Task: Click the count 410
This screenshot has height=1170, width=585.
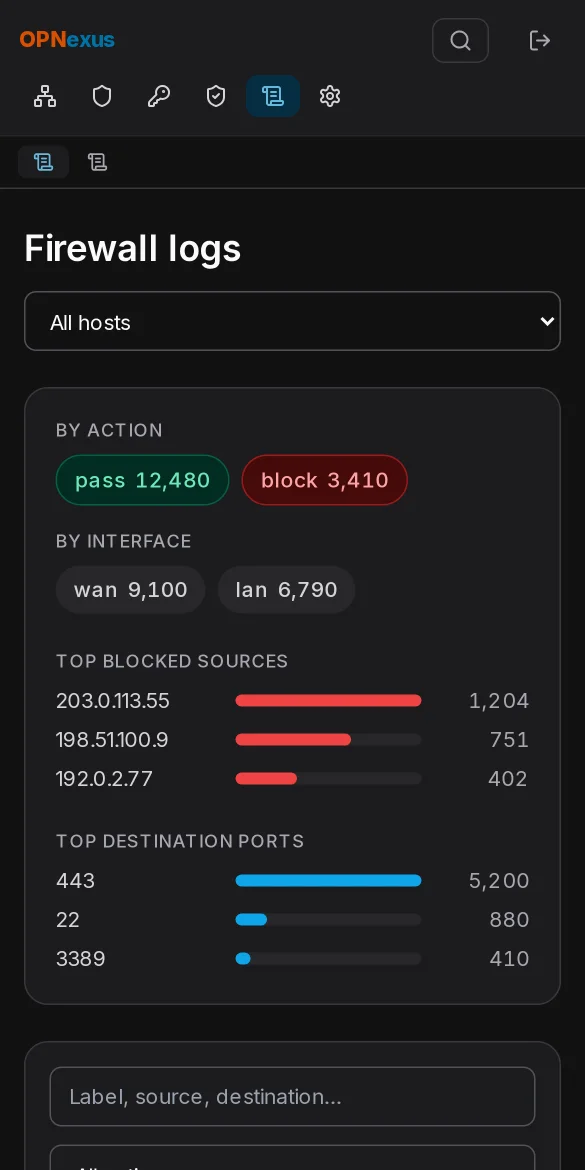Action: pyautogui.click(x=510, y=958)
